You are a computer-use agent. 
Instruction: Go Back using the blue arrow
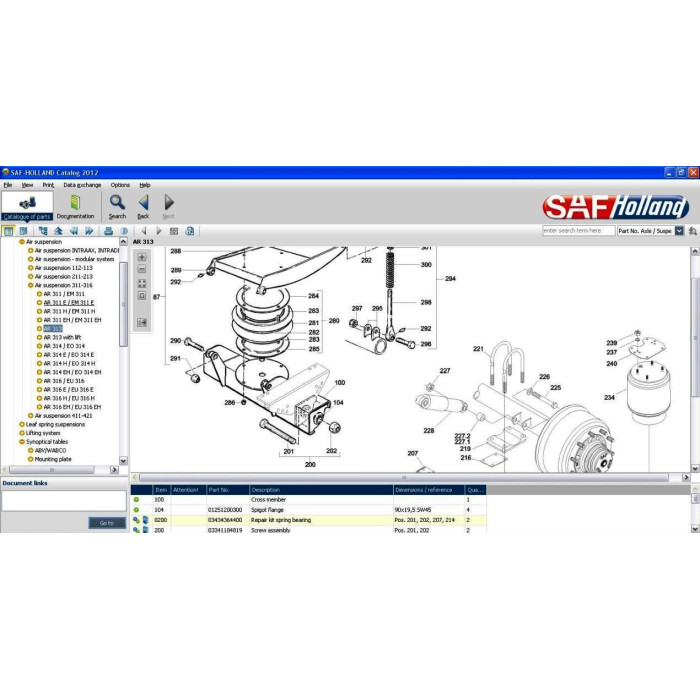[143, 206]
